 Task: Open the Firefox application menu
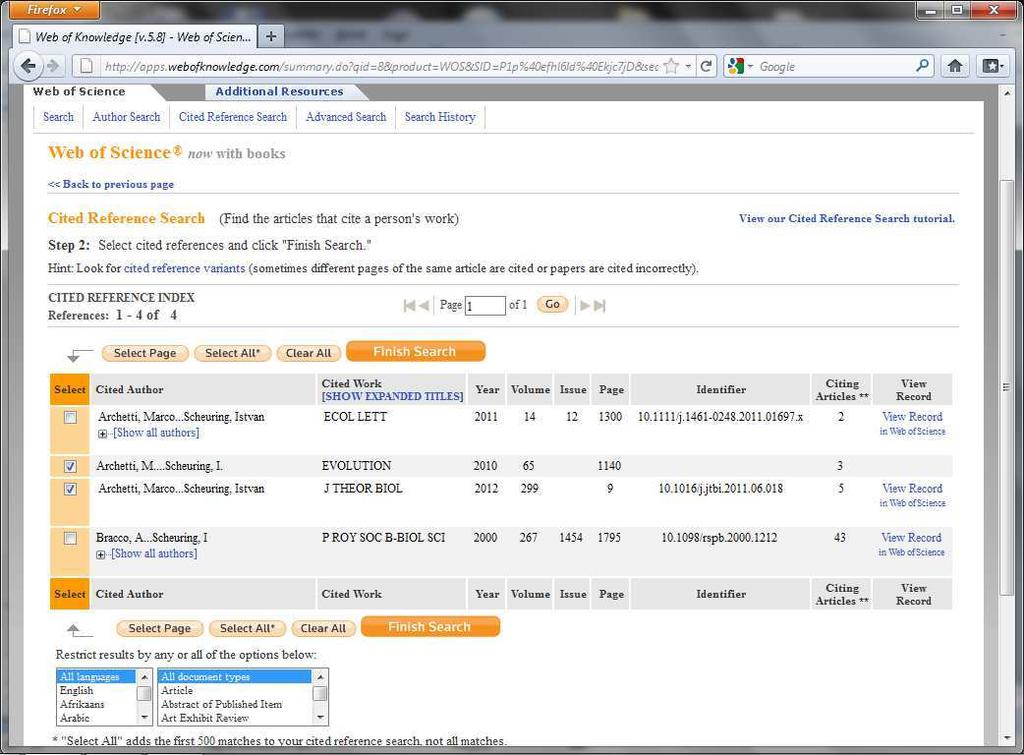[x=54, y=10]
